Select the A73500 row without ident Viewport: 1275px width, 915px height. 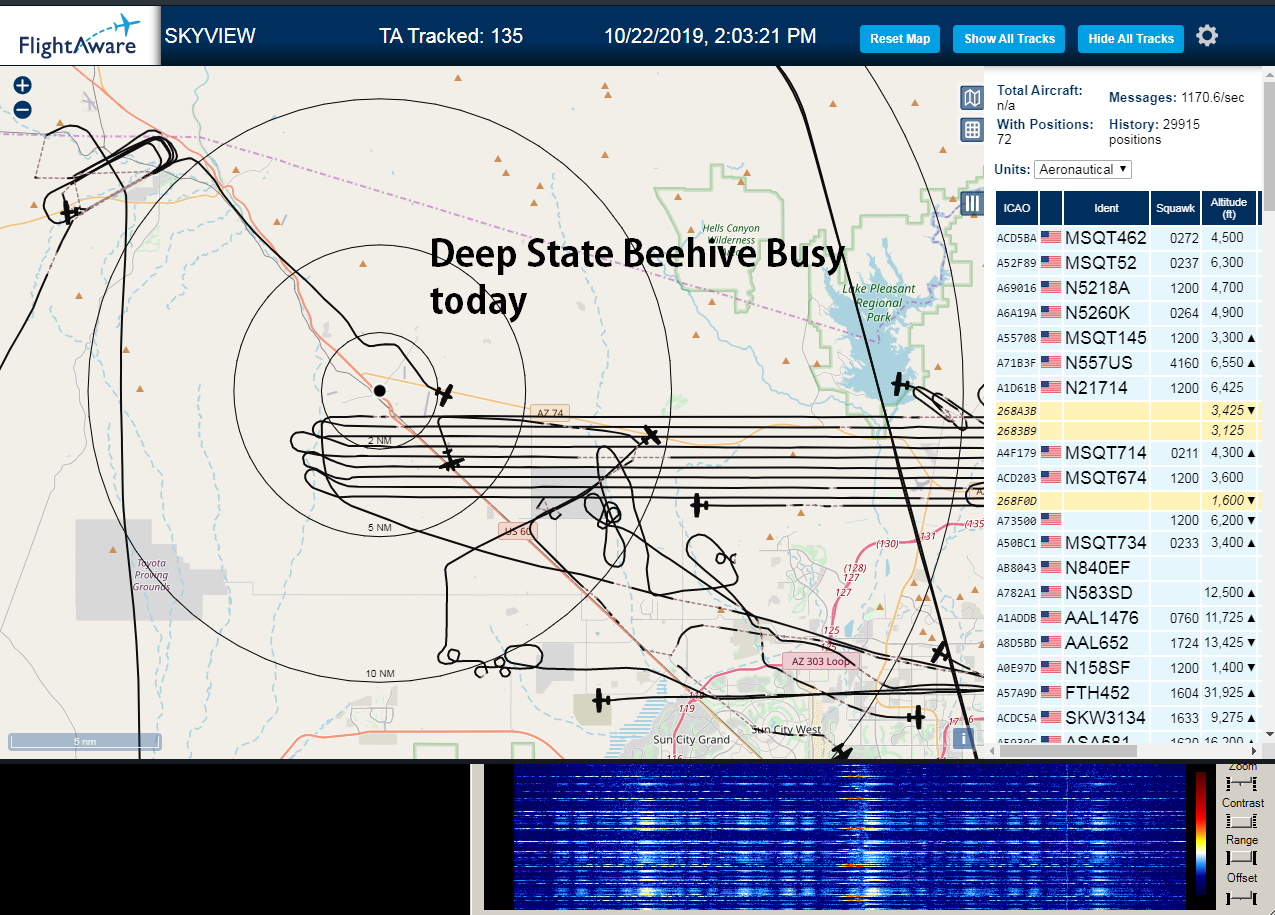1127,520
